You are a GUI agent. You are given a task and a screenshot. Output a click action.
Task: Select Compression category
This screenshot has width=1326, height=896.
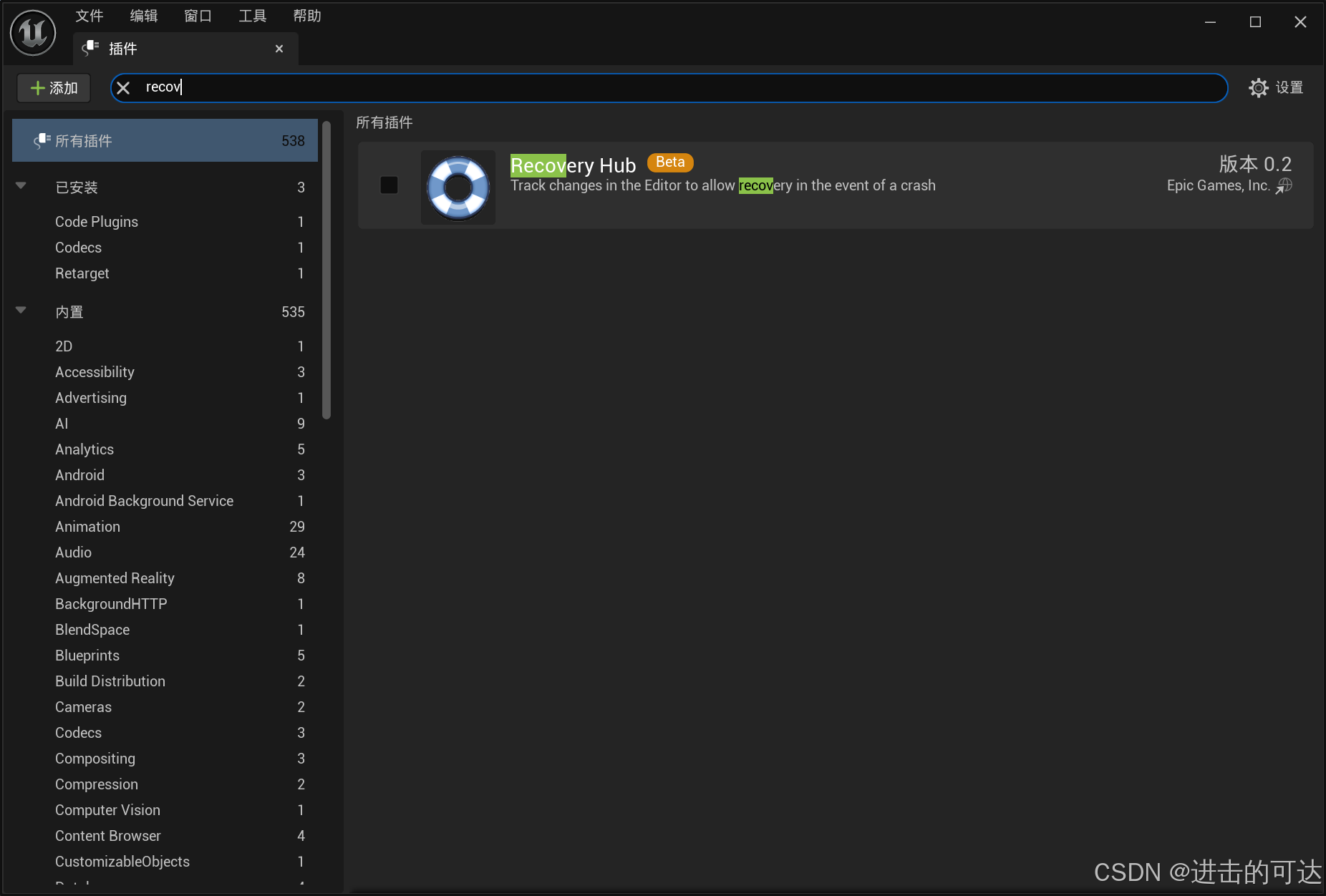(165, 784)
